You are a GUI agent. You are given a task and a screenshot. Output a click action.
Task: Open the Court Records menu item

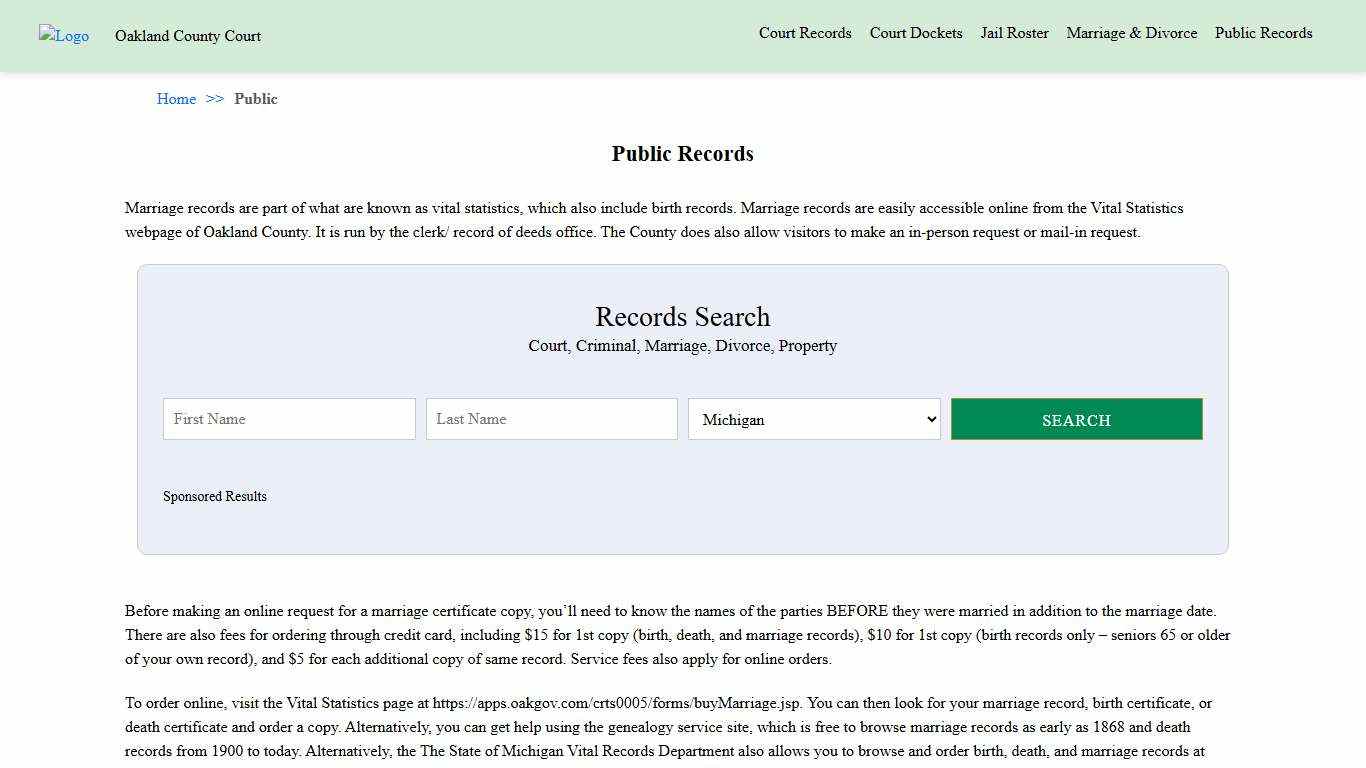pyautogui.click(x=805, y=33)
